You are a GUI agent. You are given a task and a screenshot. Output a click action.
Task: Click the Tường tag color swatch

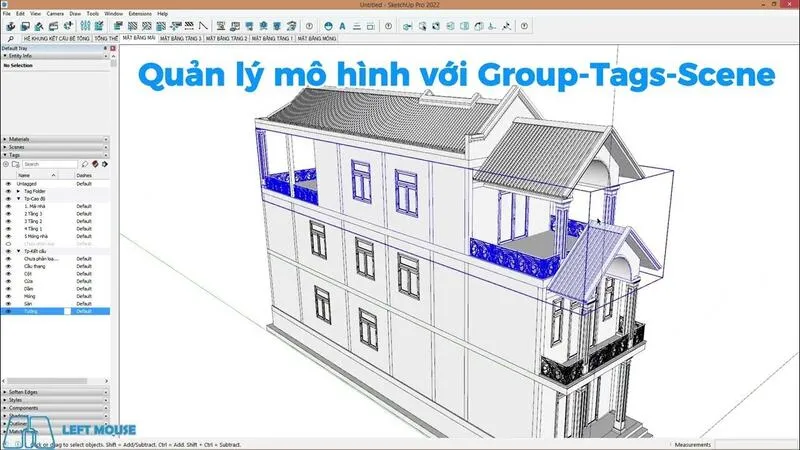[67, 311]
